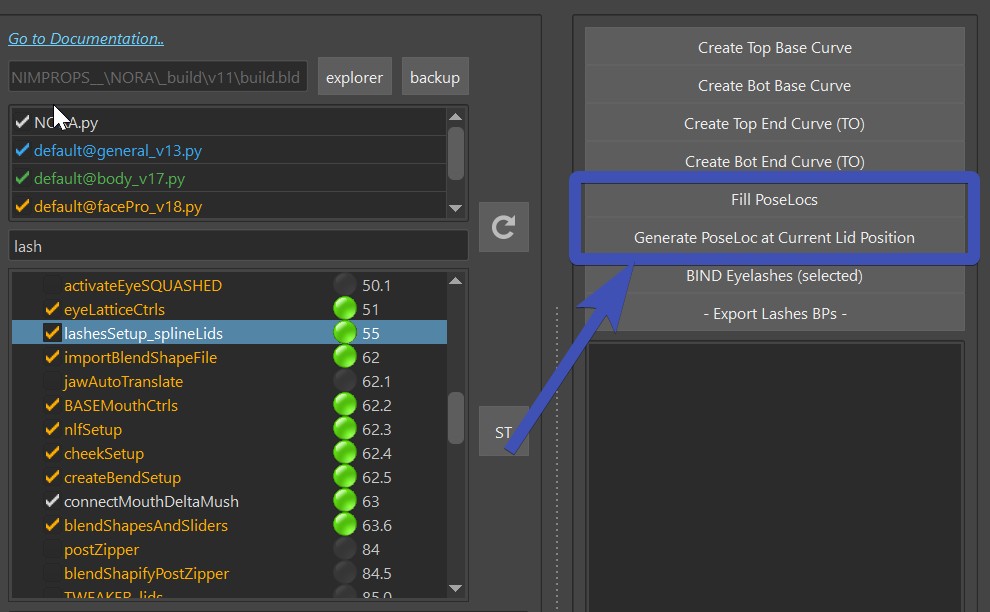Click grey status ball for postZipper
Image resolution: width=990 pixels, height=612 pixels.
click(345, 549)
